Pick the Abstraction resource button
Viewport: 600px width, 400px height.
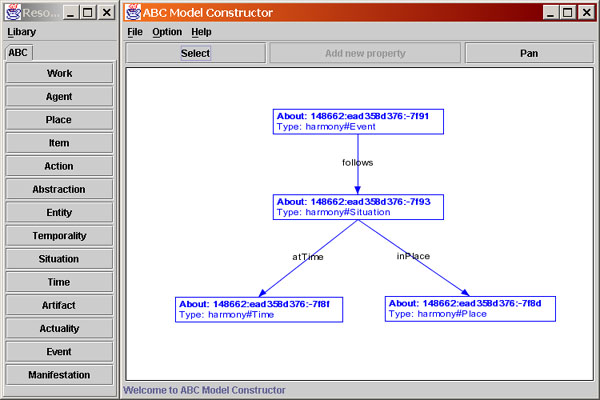pos(59,189)
